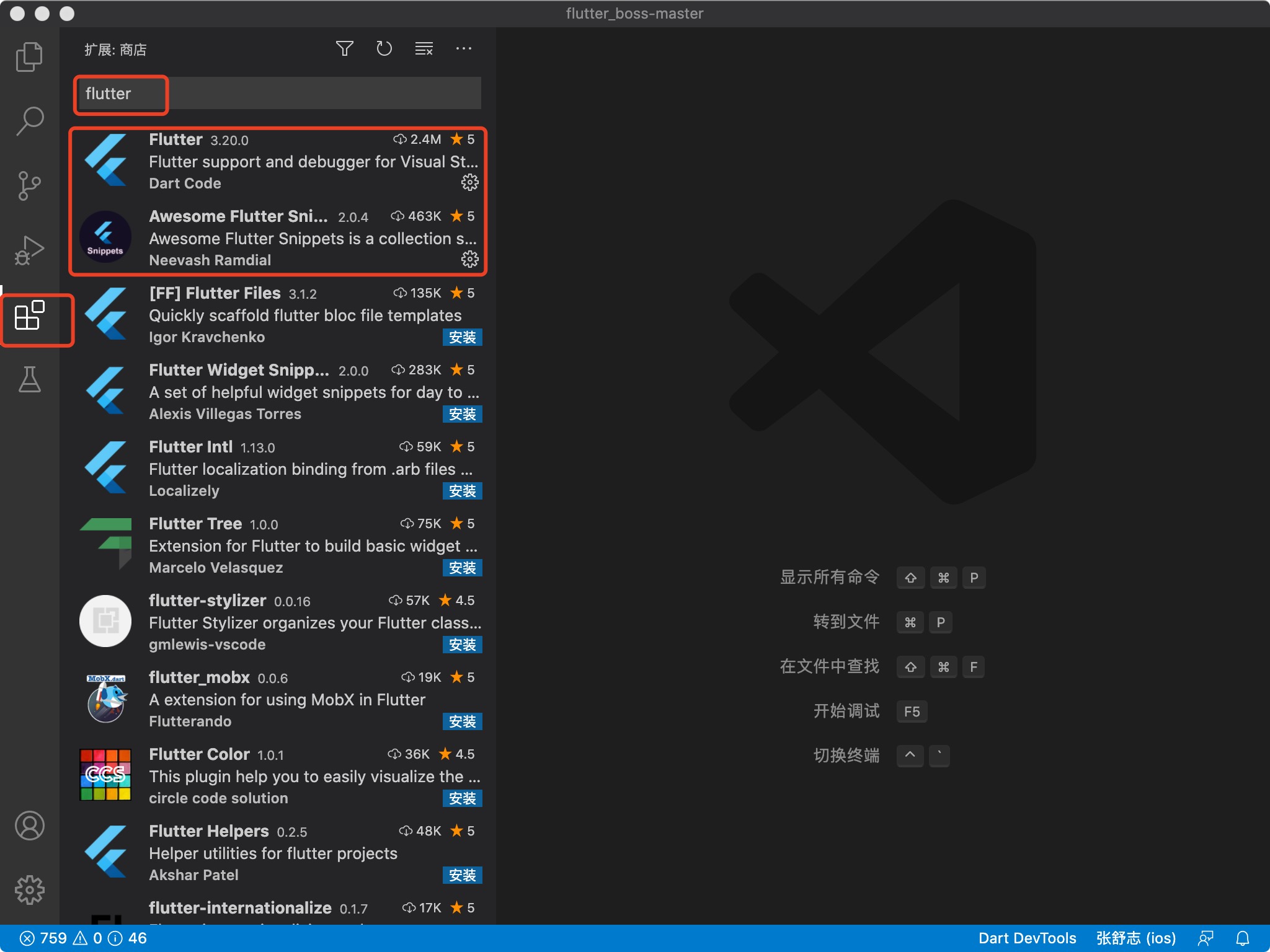Viewport: 1270px width, 952px height.
Task: Open the extensions panel more actions menu
Action: click(463, 48)
